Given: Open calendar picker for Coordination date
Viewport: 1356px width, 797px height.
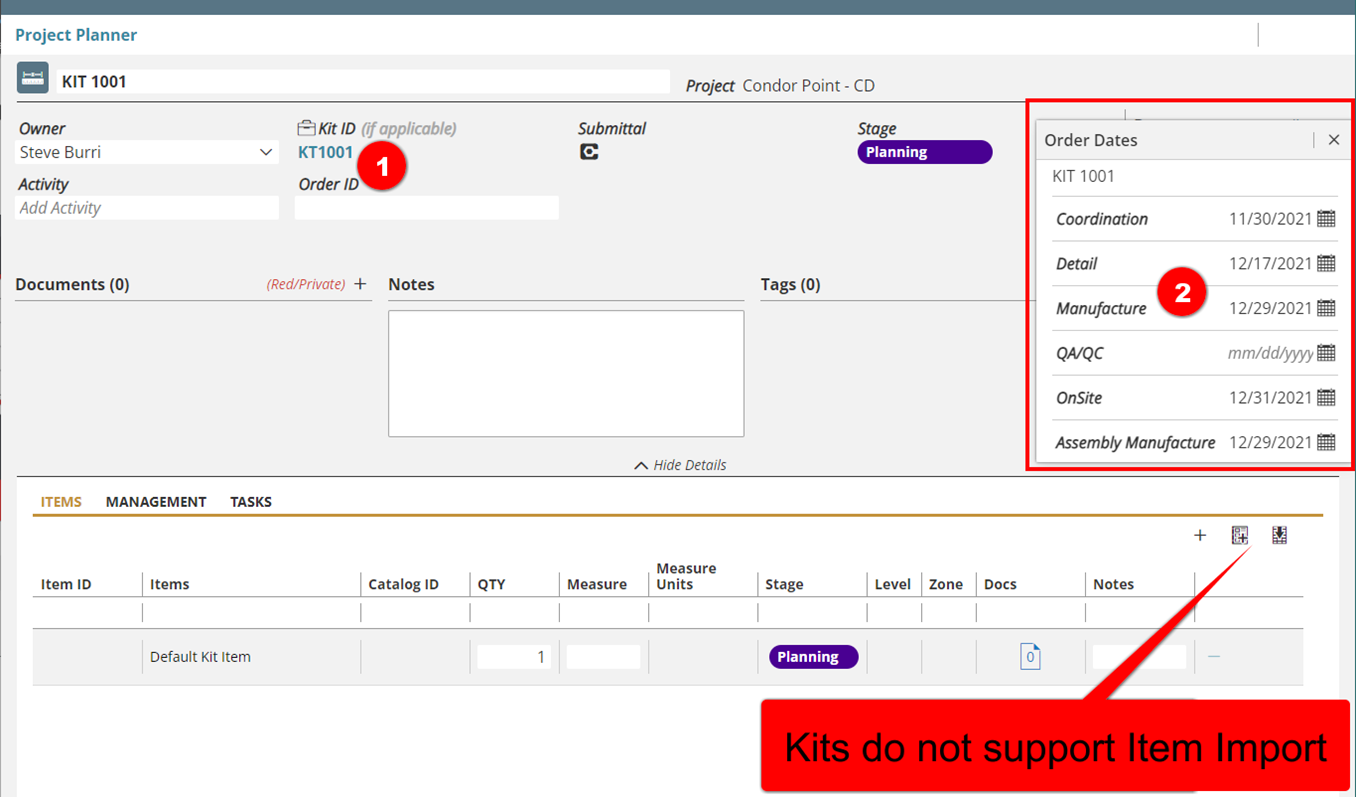Looking at the screenshot, I should tap(1326, 219).
